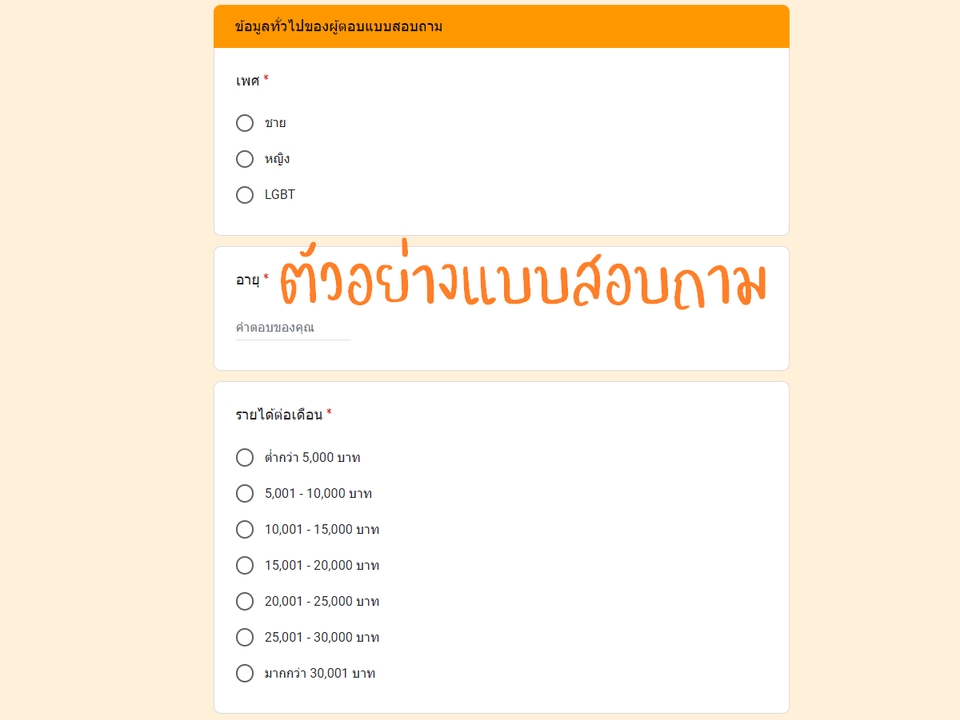Image resolution: width=960 pixels, height=720 pixels.
Task: Click the มากกว่า 30,001 บาท label text
Action: coord(320,673)
